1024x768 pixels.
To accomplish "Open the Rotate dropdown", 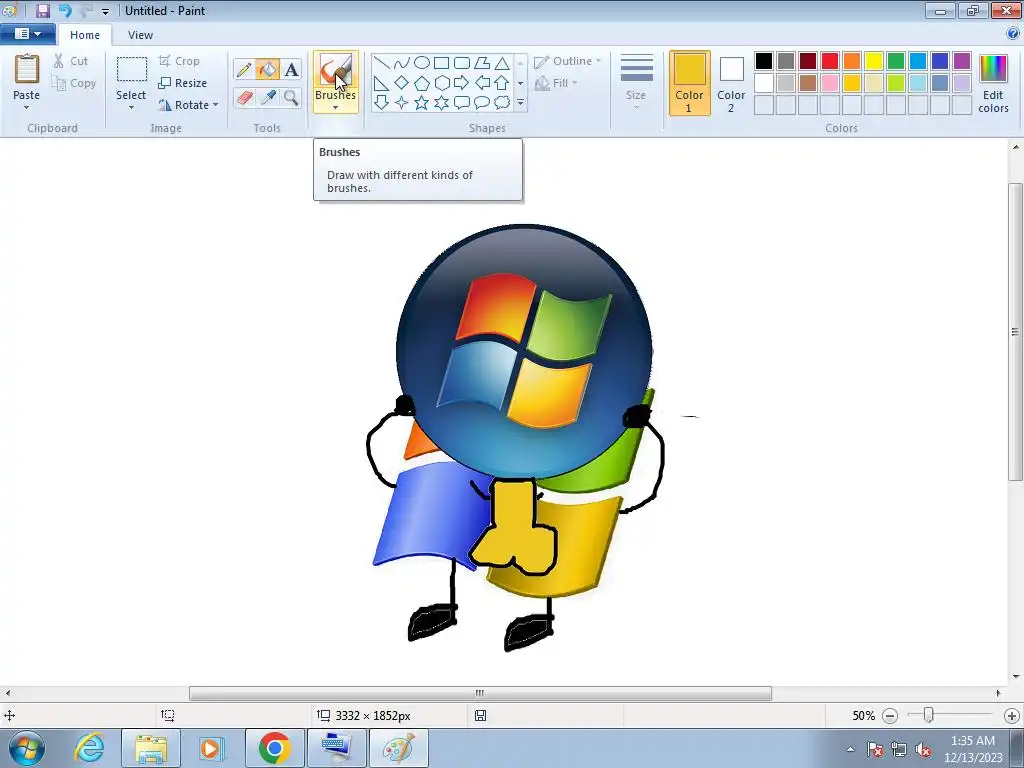I will pos(188,104).
